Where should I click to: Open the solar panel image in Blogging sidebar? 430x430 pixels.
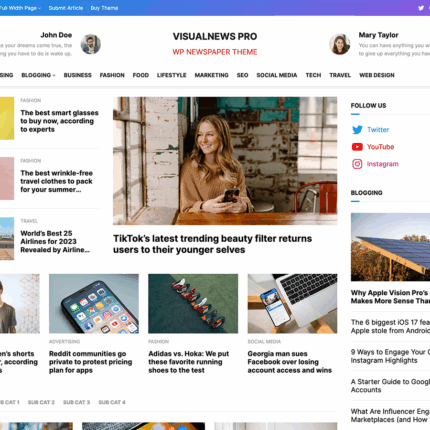pyautogui.click(x=390, y=247)
